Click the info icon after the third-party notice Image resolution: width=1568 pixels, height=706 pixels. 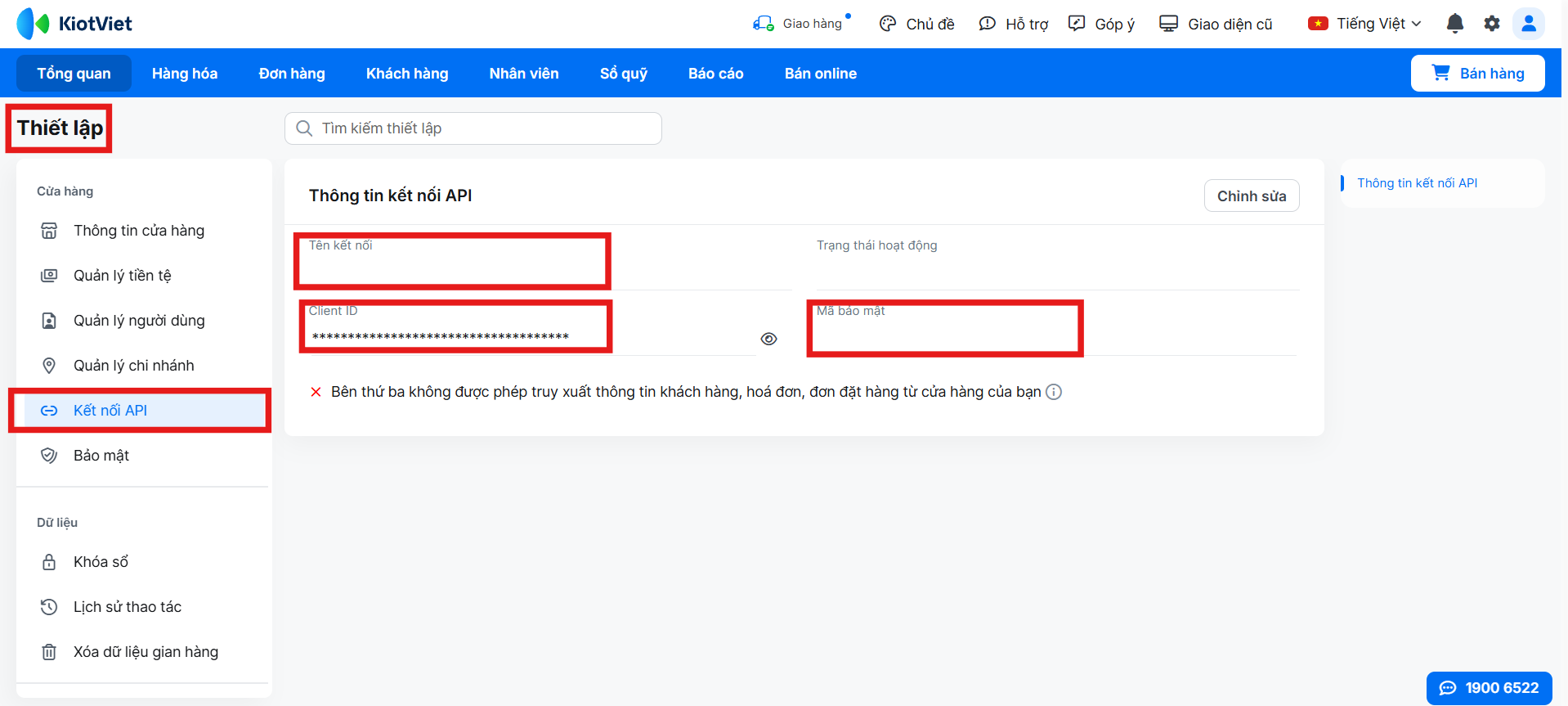click(x=1054, y=392)
